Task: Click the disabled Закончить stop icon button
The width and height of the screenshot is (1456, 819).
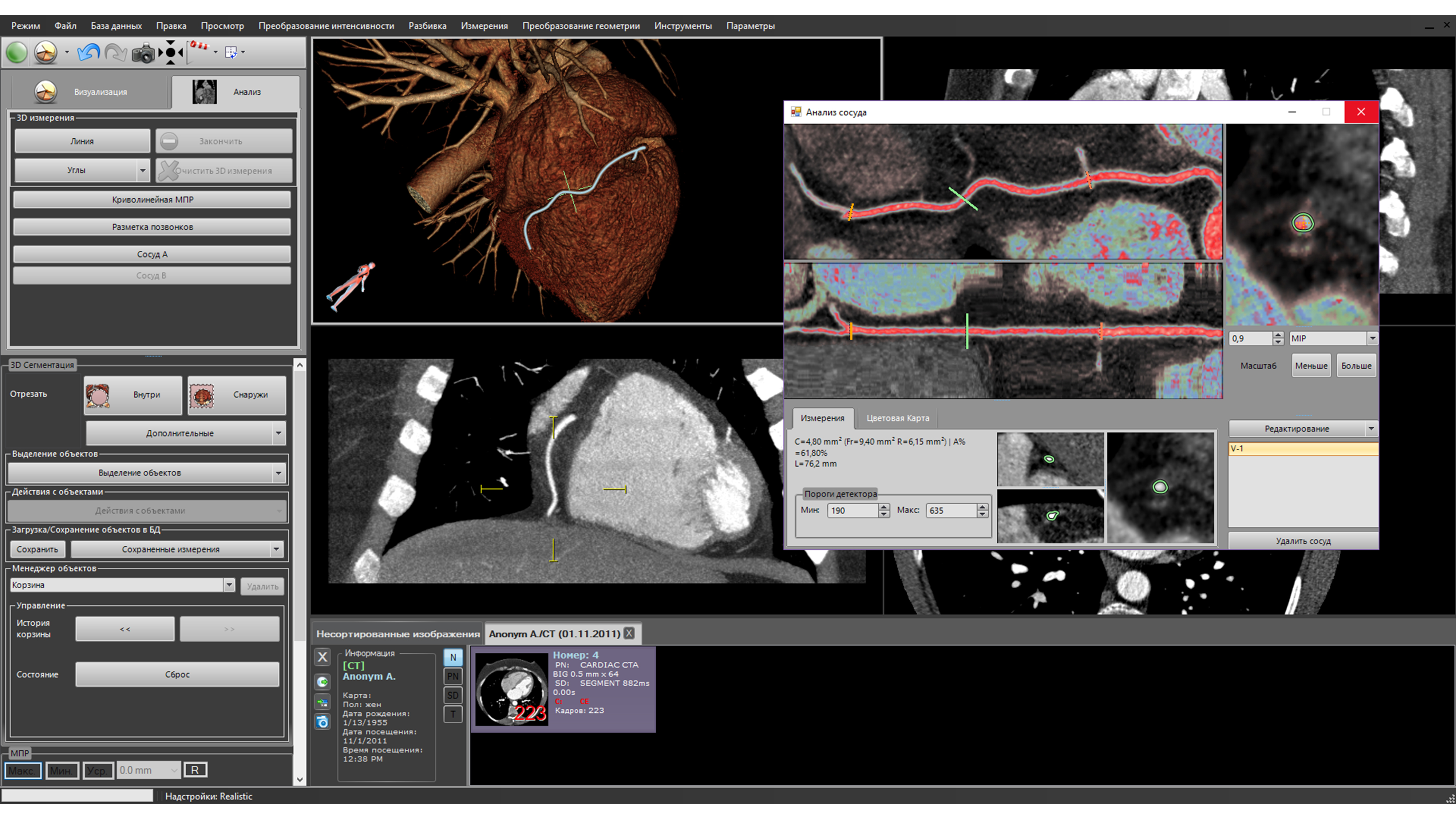Action: 224,141
